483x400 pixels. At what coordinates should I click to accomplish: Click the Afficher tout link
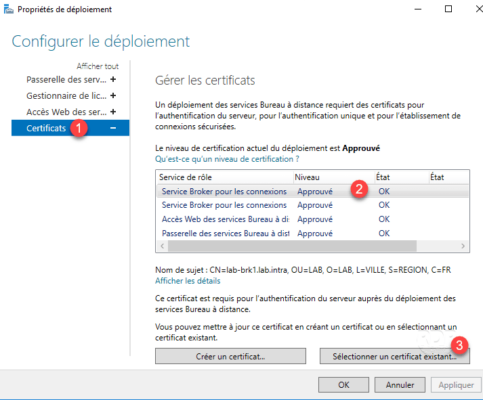98,66
